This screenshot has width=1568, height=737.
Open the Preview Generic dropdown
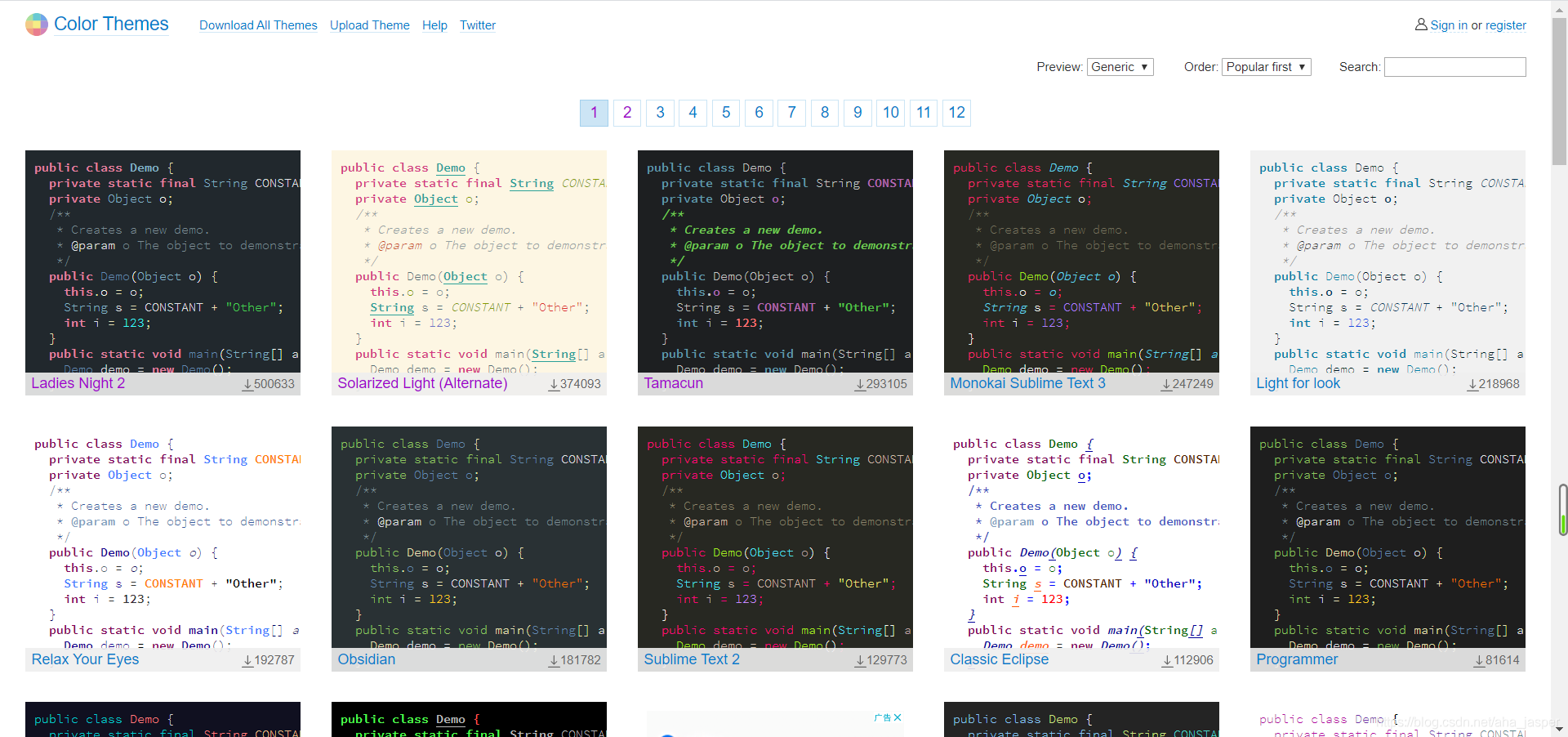[1120, 67]
